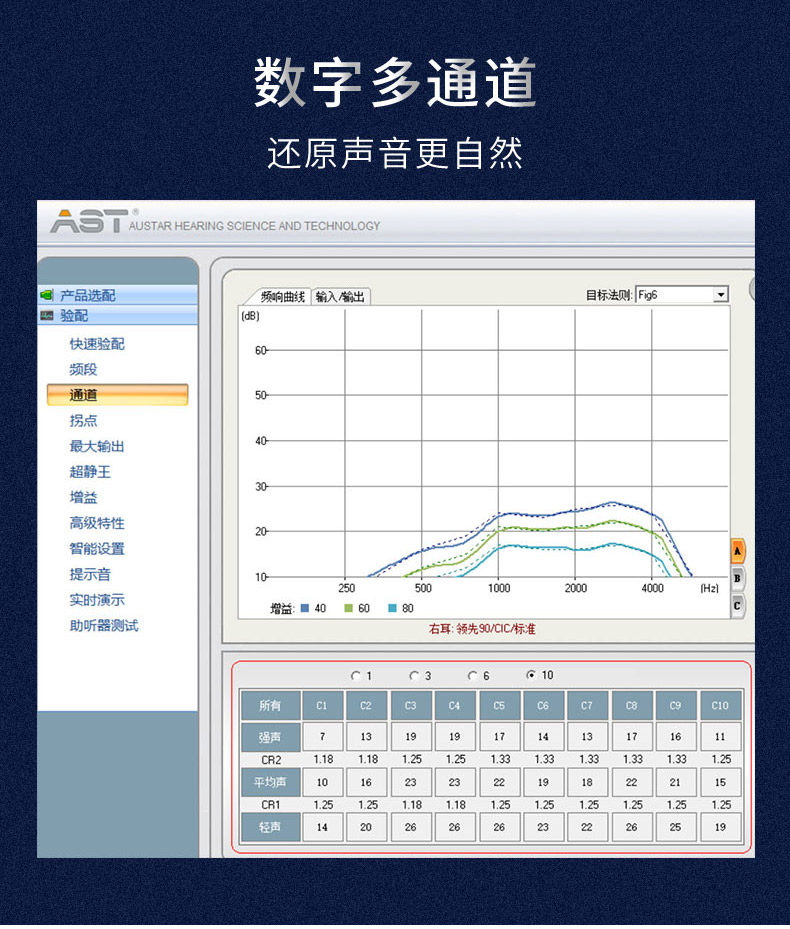This screenshot has width=790, height=929.
Task: Click the 轻声 row button
Action: tap(270, 827)
